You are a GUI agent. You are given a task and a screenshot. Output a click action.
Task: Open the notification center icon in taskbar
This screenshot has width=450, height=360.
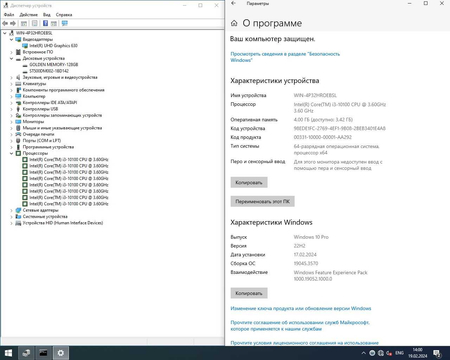[x=437, y=353]
